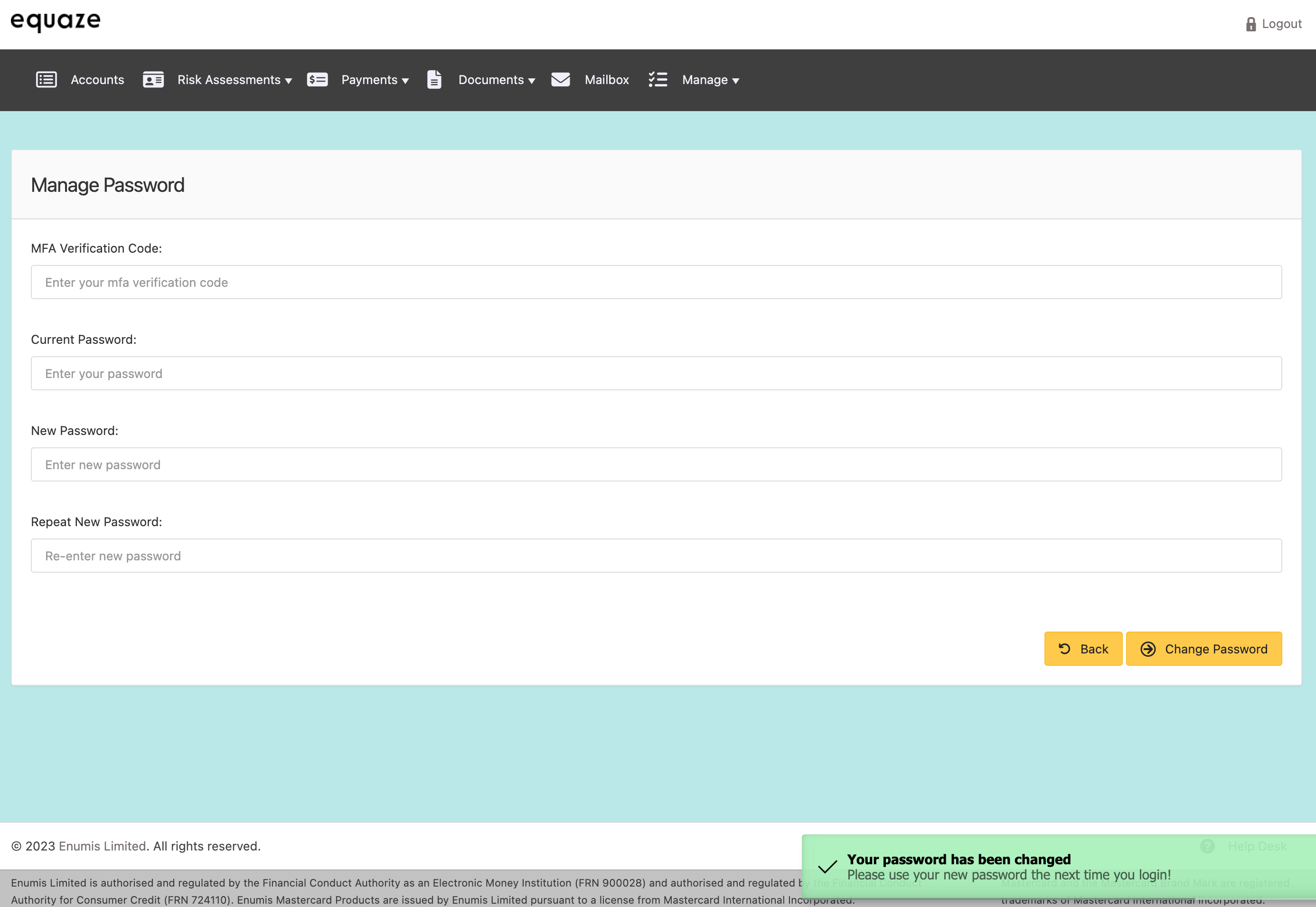This screenshot has height=907, width=1316.
Task: Open Mailbox from the navigation bar
Action: pos(607,80)
